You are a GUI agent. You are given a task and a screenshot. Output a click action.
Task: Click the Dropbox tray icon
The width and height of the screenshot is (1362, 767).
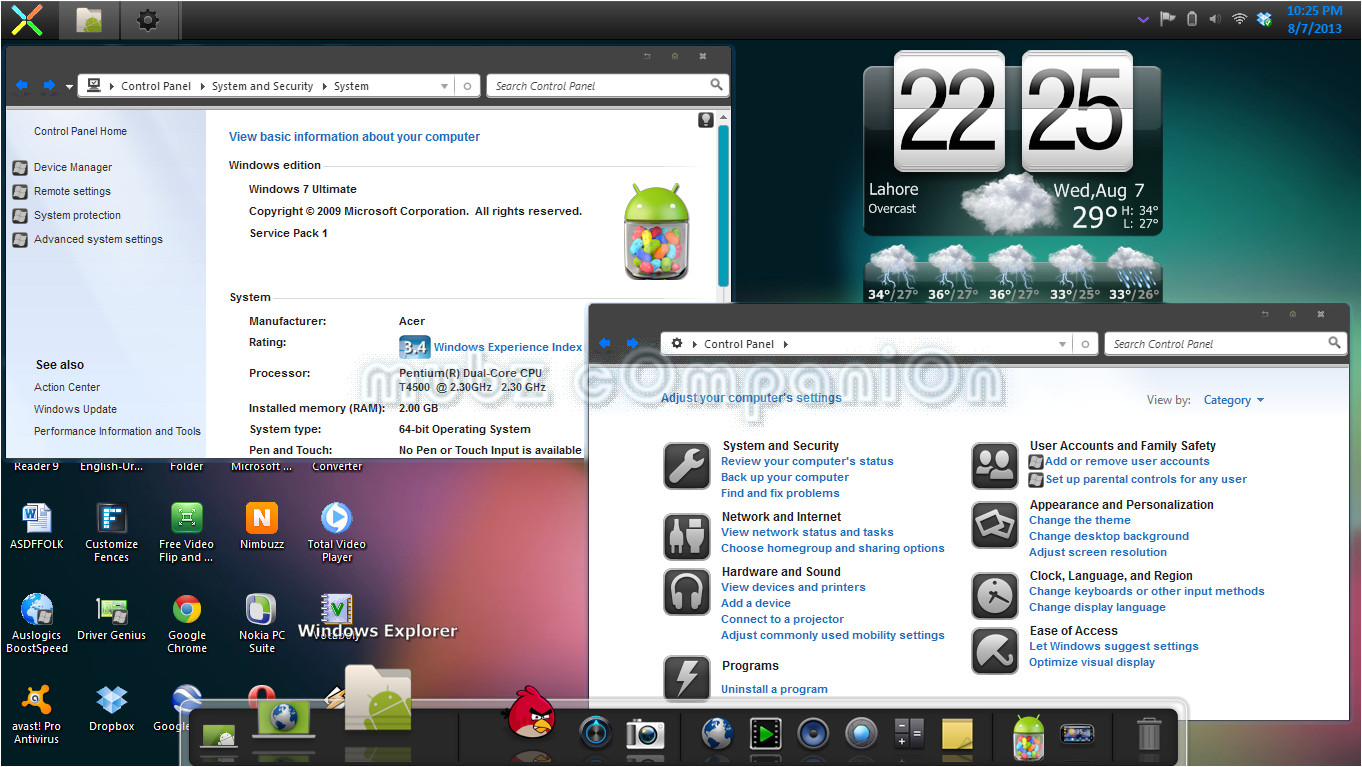(x=1264, y=19)
